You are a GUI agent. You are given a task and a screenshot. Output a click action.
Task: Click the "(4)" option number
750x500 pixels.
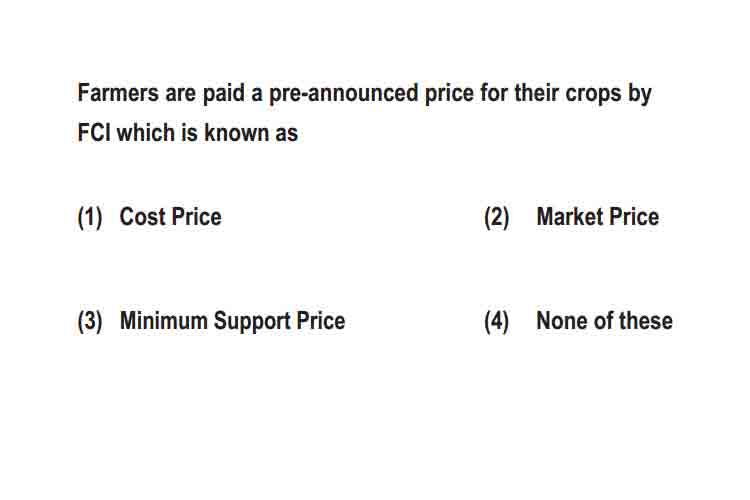tap(496, 322)
